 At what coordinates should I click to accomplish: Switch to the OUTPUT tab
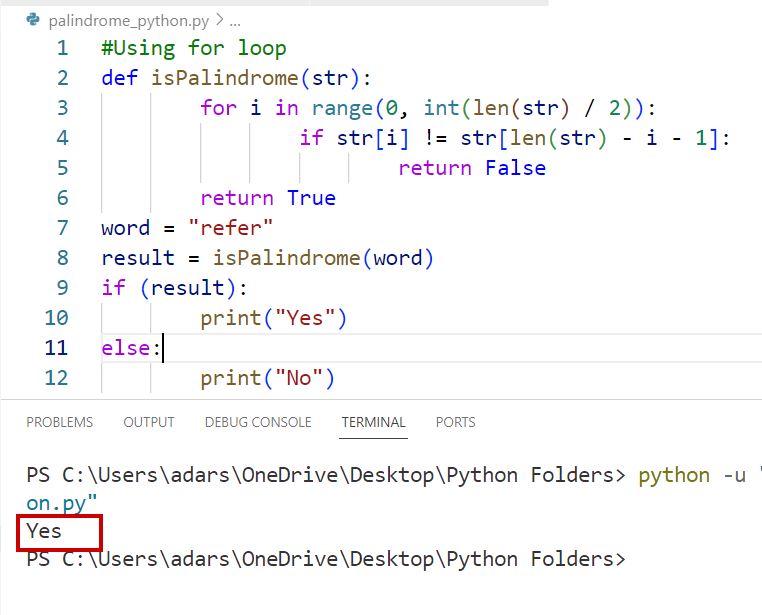coord(149,422)
